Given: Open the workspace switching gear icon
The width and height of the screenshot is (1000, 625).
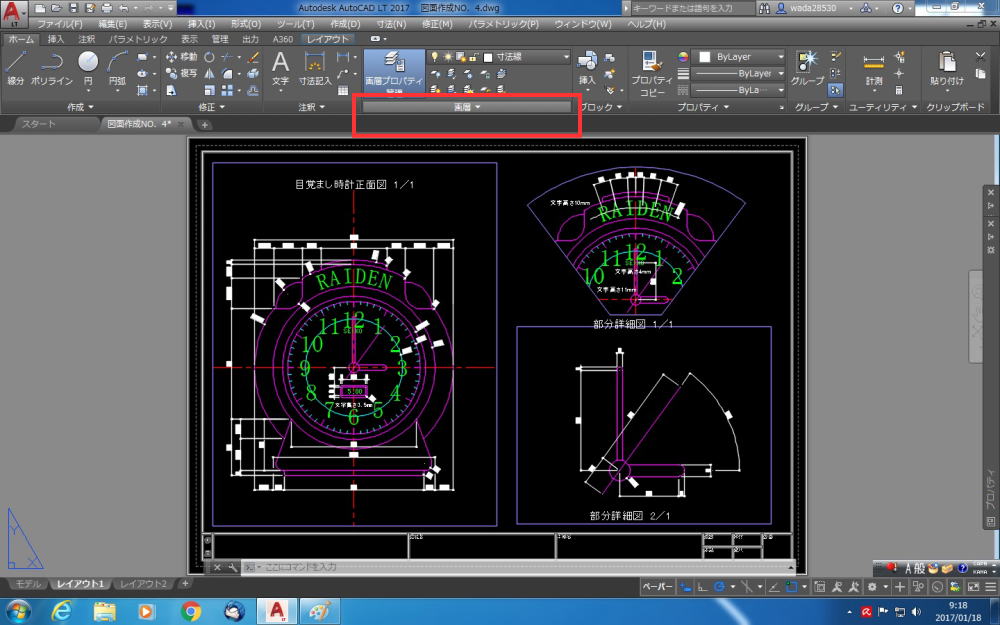Looking at the screenshot, I should pos(872,587).
